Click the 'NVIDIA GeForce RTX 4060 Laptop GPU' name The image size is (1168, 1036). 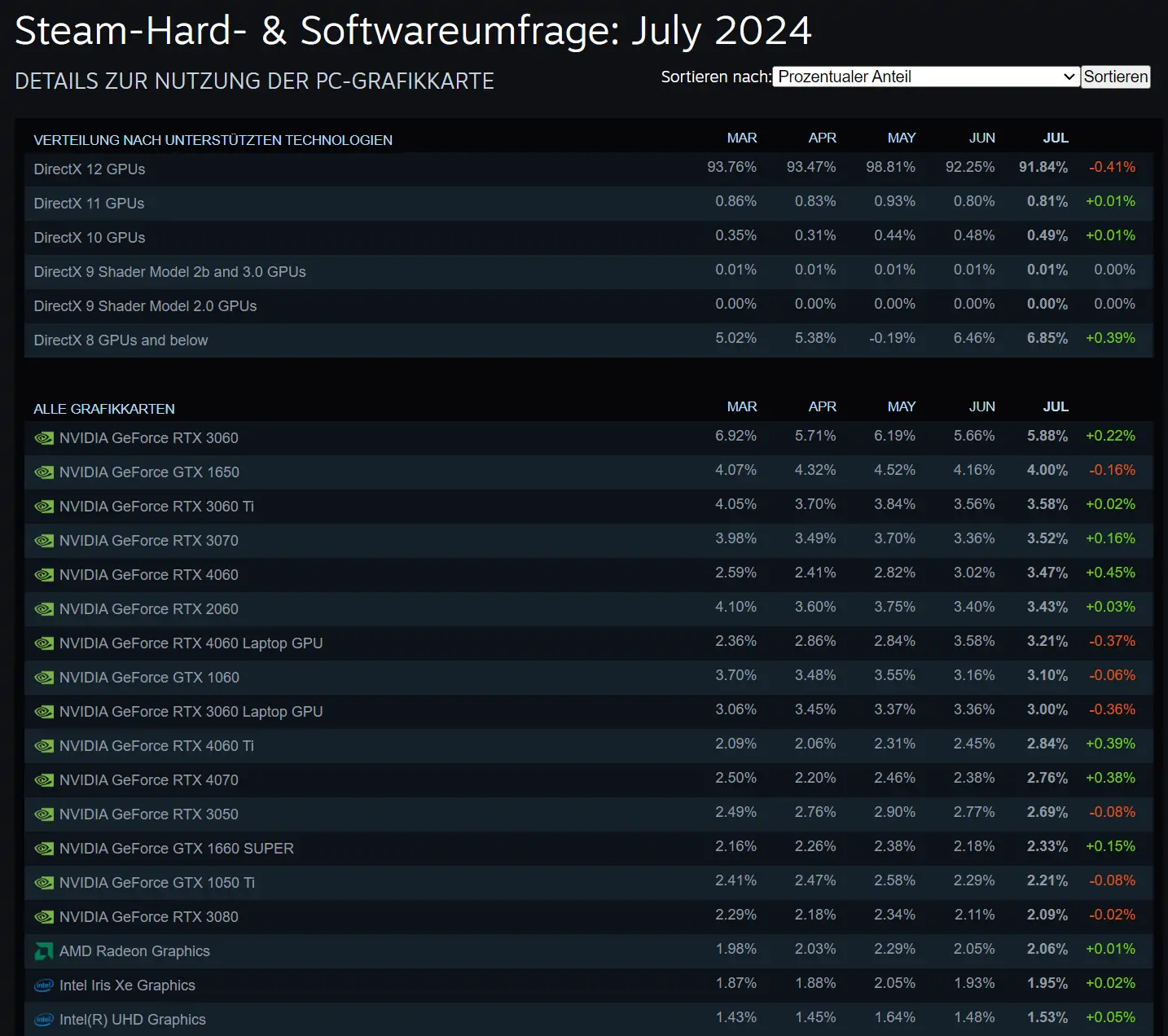point(191,643)
